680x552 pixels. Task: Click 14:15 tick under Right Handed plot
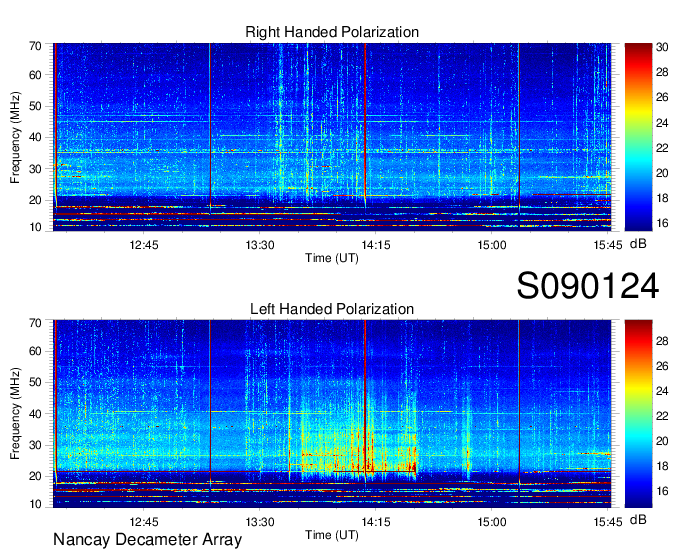[x=376, y=245]
